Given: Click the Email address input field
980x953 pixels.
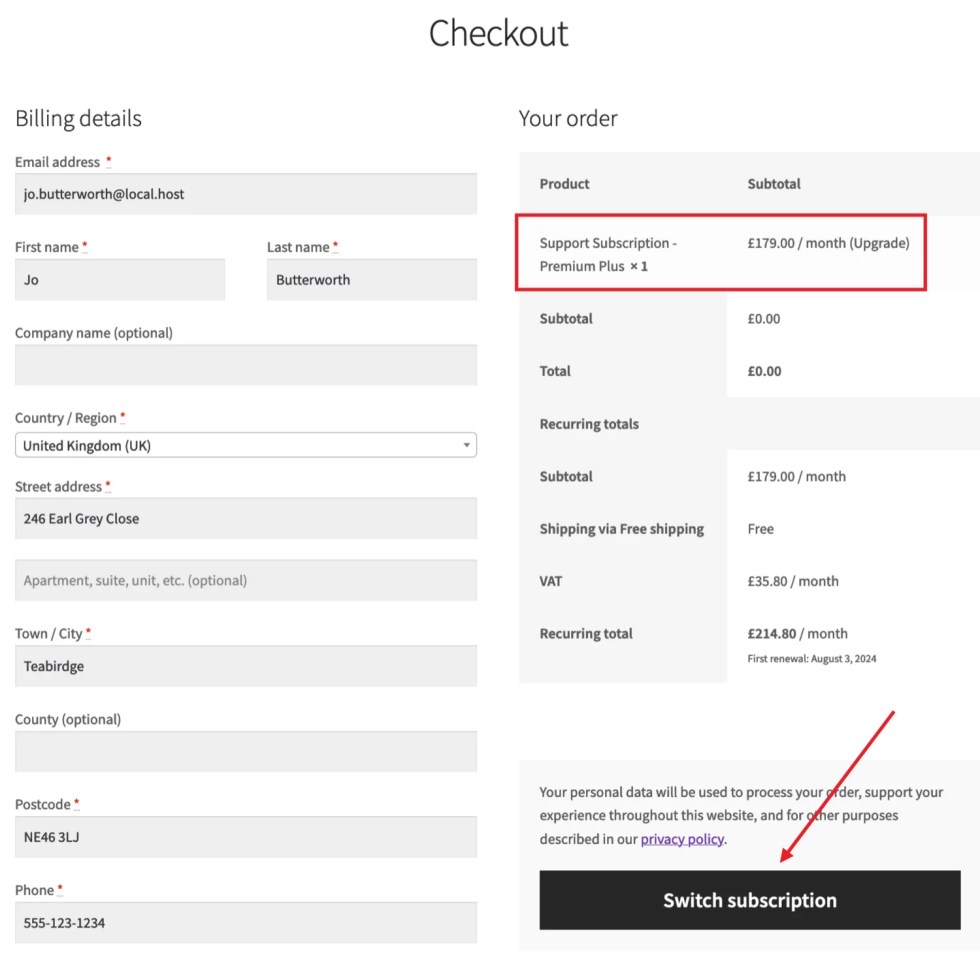Looking at the screenshot, I should pos(245,194).
